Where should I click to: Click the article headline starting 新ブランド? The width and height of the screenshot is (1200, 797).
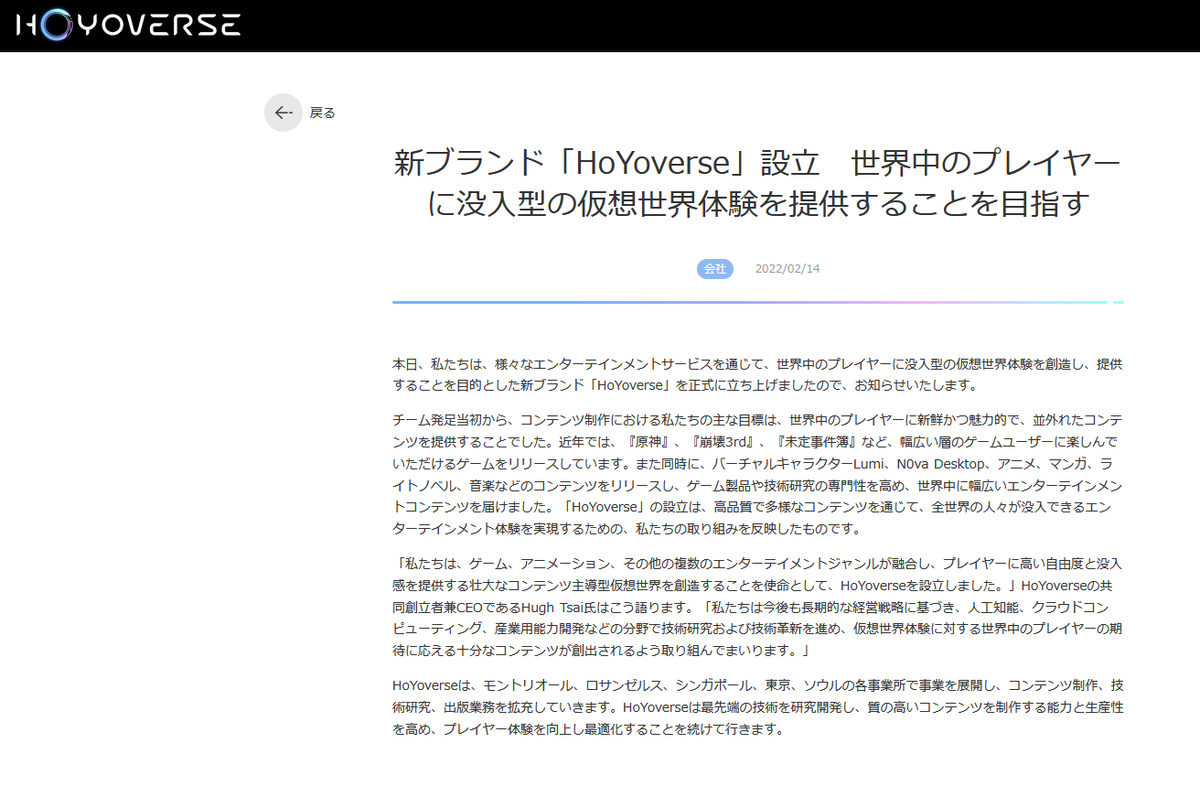[x=758, y=182]
